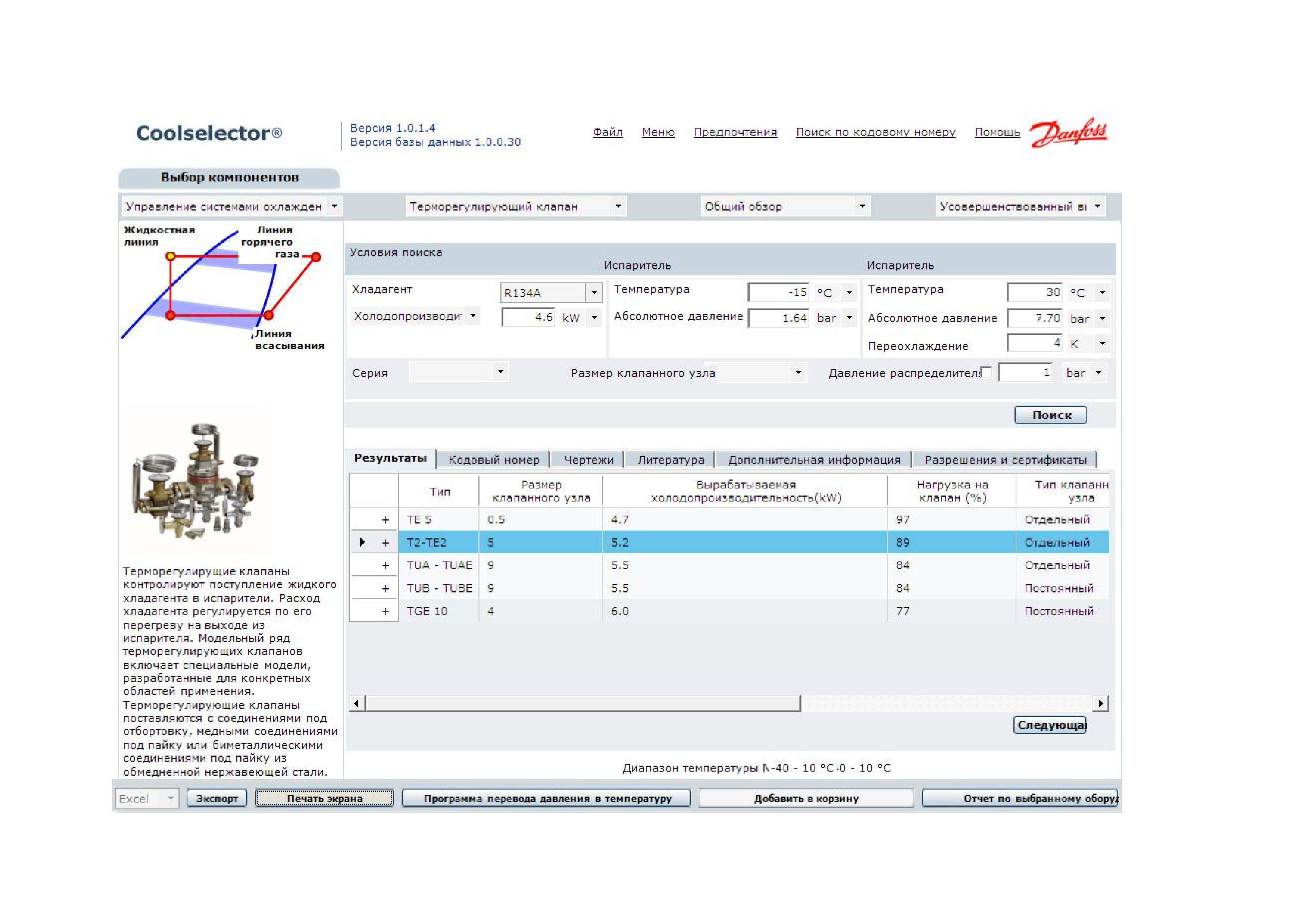The image size is (1307, 924).
Task: Click the right arrow of the results scrollbar
Action: (1100, 703)
